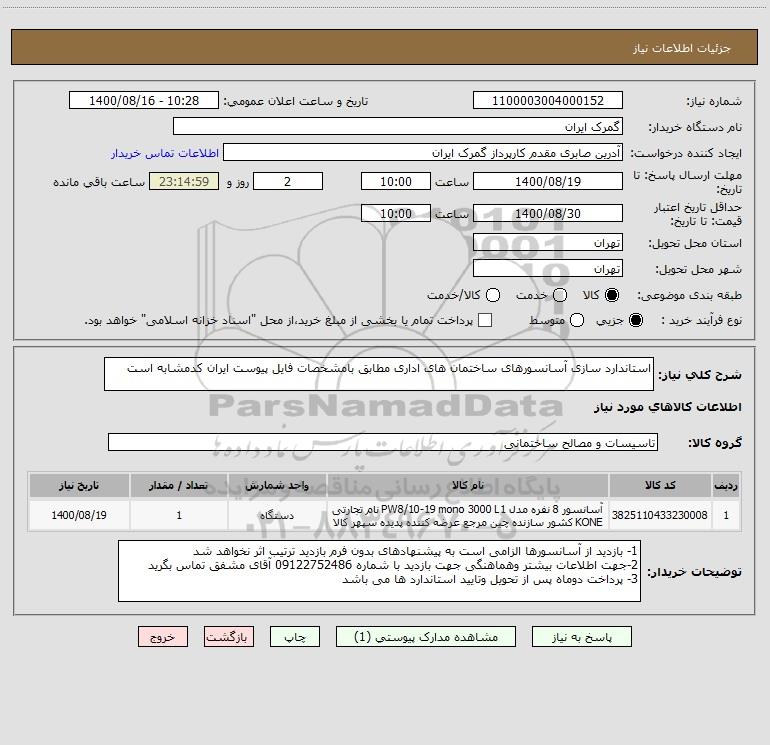Click the نام کالا column header
This screenshot has height=745, width=770.
[x=468, y=485]
